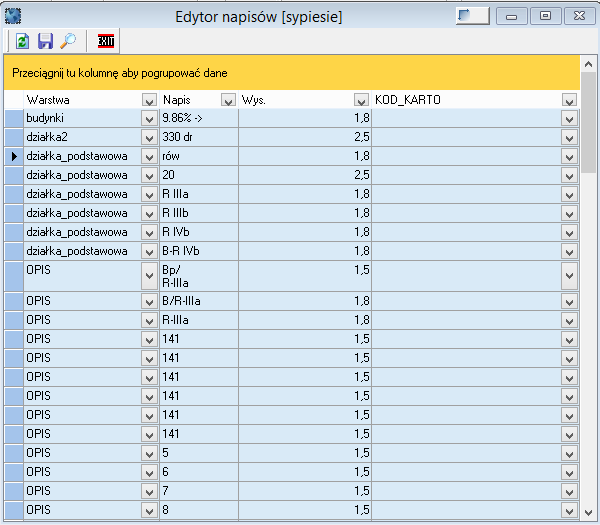Expand Warstwa dropdown in the row with Napis 5
Image resolution: width=600 pixels, height=525 pixels.
point(149,453)
